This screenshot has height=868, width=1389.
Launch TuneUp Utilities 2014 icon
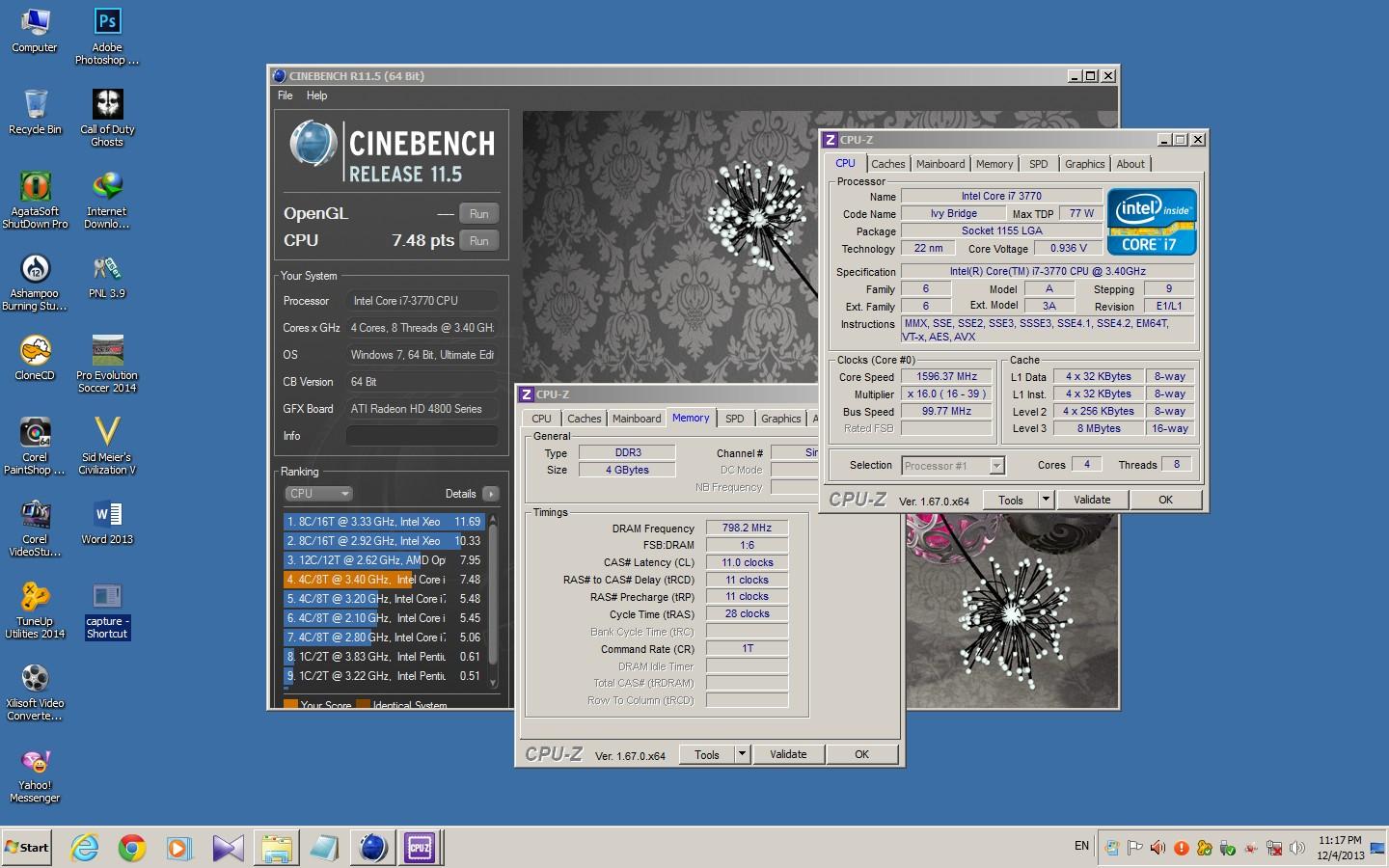click(x=35, y=610)
